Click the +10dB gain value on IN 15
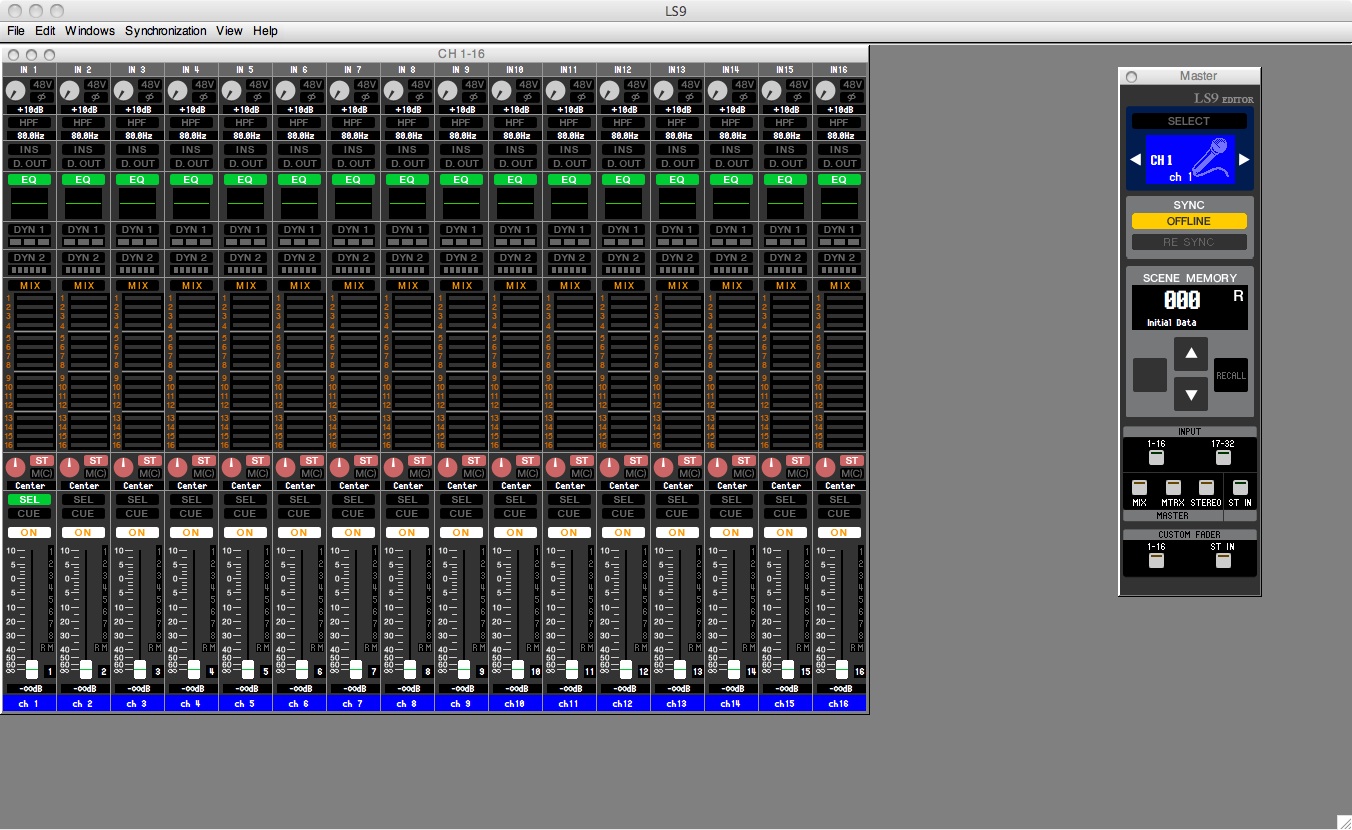The height and width of the screenshot is (830, 1352). 786,109
